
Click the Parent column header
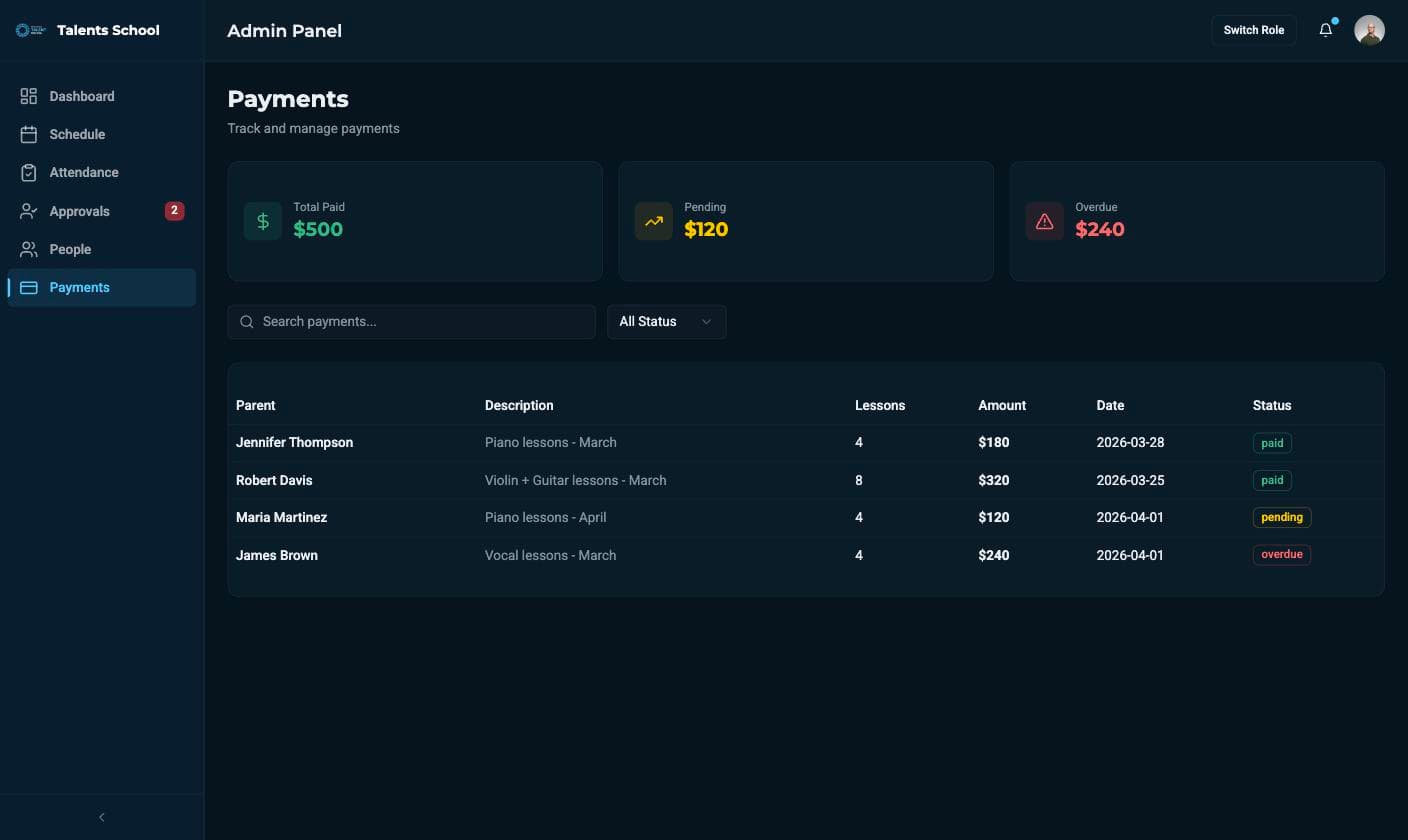click(x=256, y=405)
